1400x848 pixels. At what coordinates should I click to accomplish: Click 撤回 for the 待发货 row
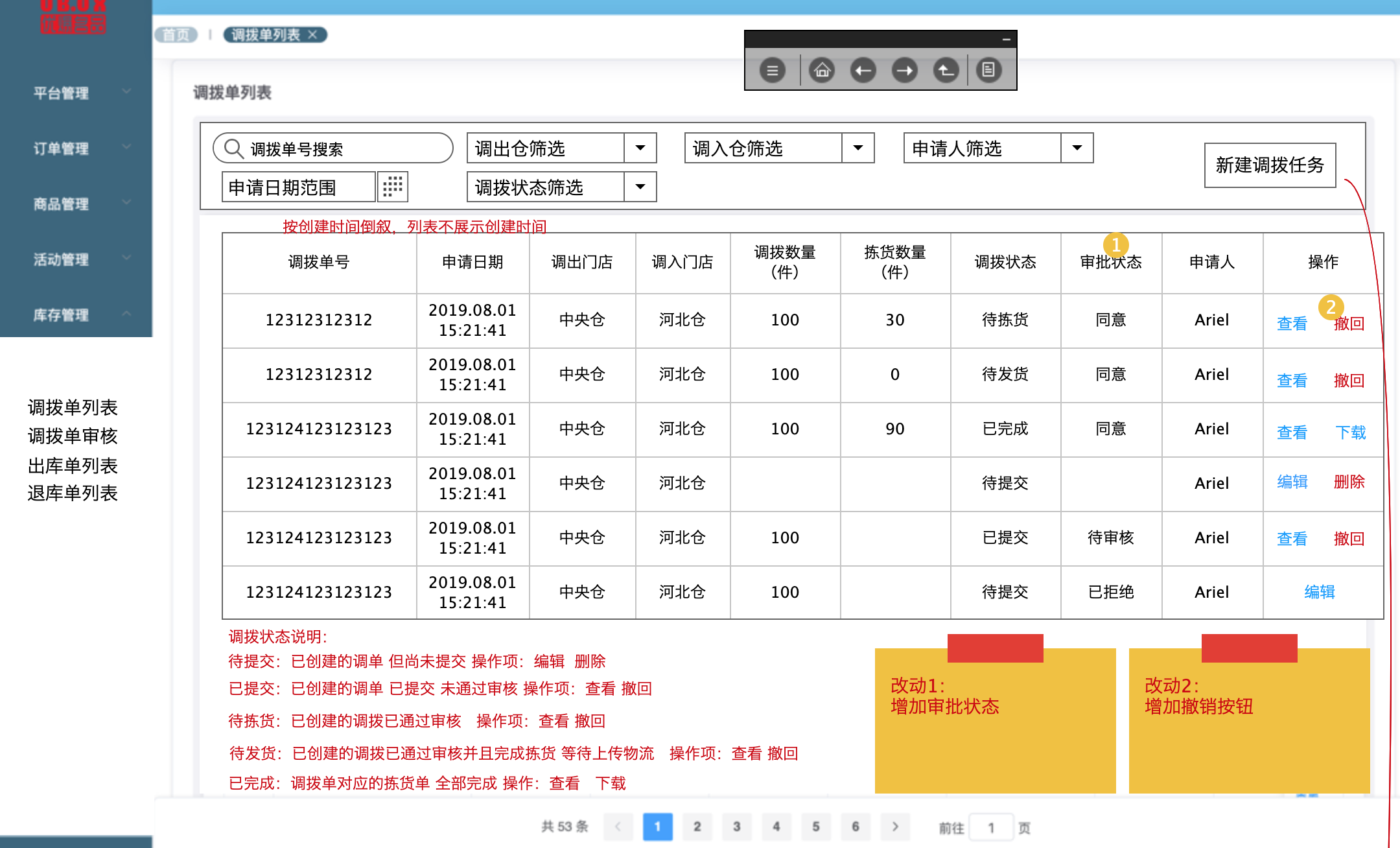1349,381
